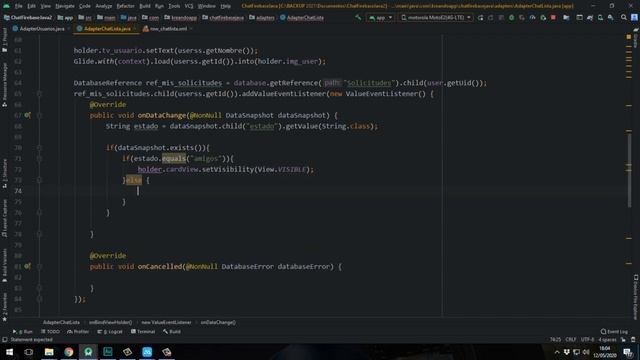
Task: Click the com package breadcrumb
Action: [151, 18]
